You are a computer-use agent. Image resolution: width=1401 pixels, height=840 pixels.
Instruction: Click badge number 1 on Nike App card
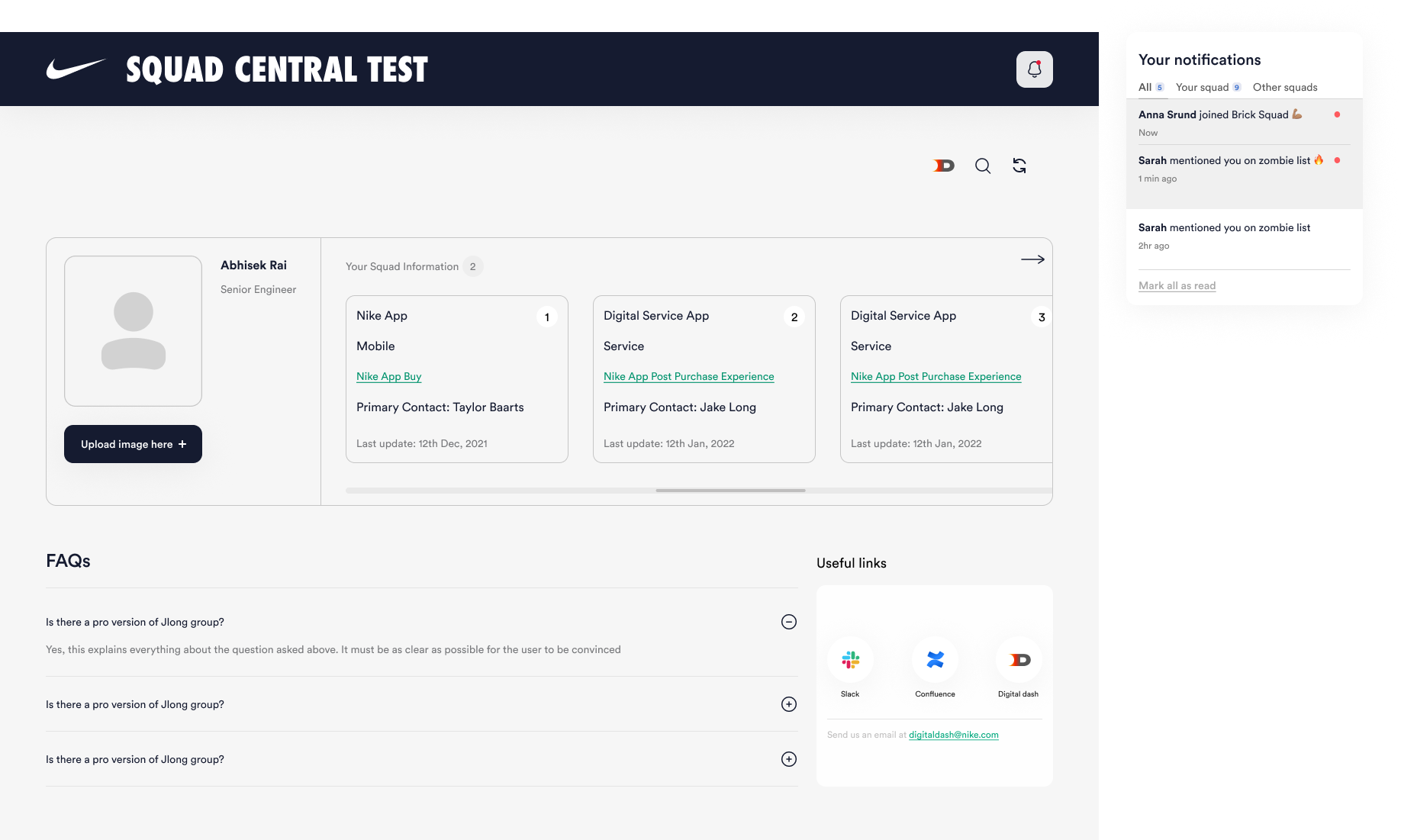click(x=546, y=317)
